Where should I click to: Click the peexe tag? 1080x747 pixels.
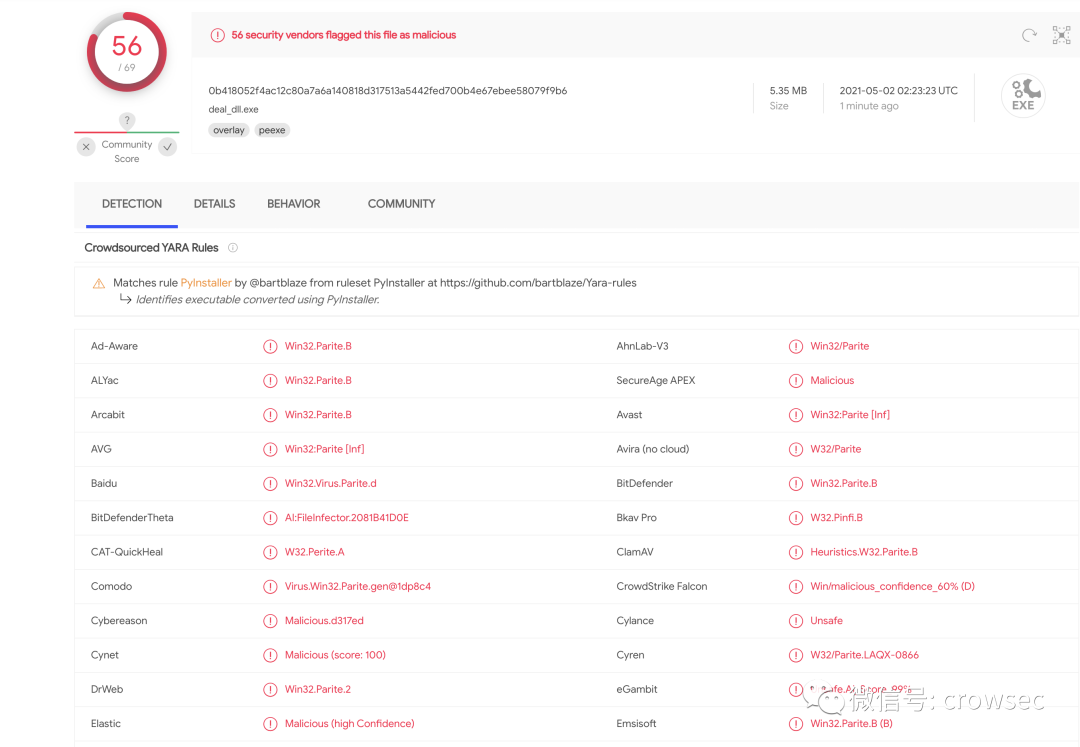(272, 130)
